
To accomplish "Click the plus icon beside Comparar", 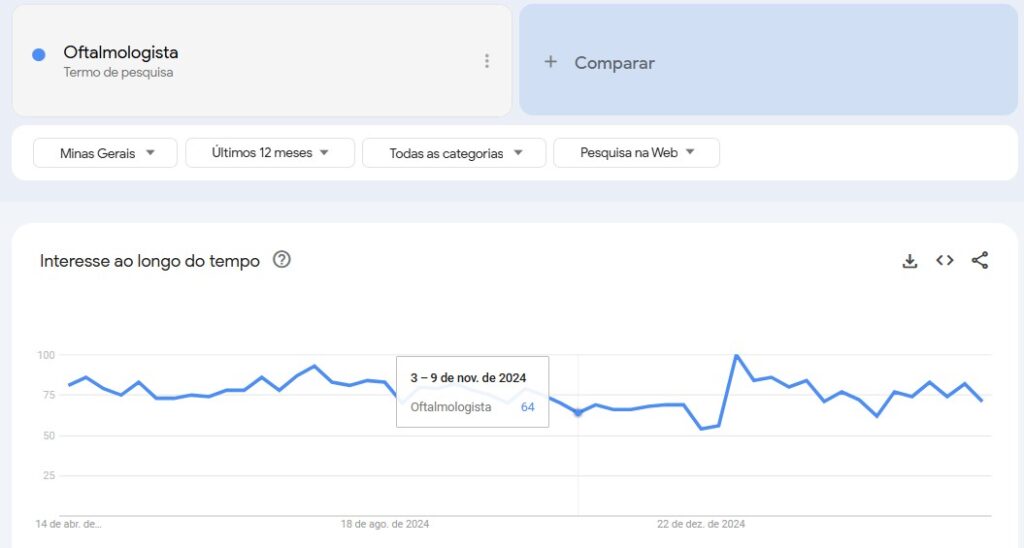I will click(x=551, y=61).
